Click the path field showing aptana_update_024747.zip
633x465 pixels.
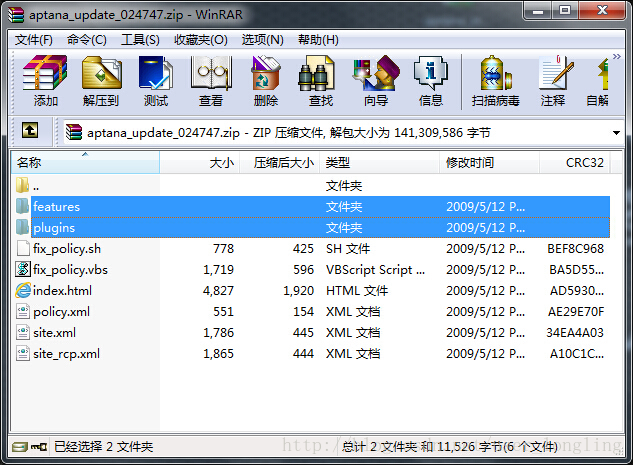[x=343, y=132]
